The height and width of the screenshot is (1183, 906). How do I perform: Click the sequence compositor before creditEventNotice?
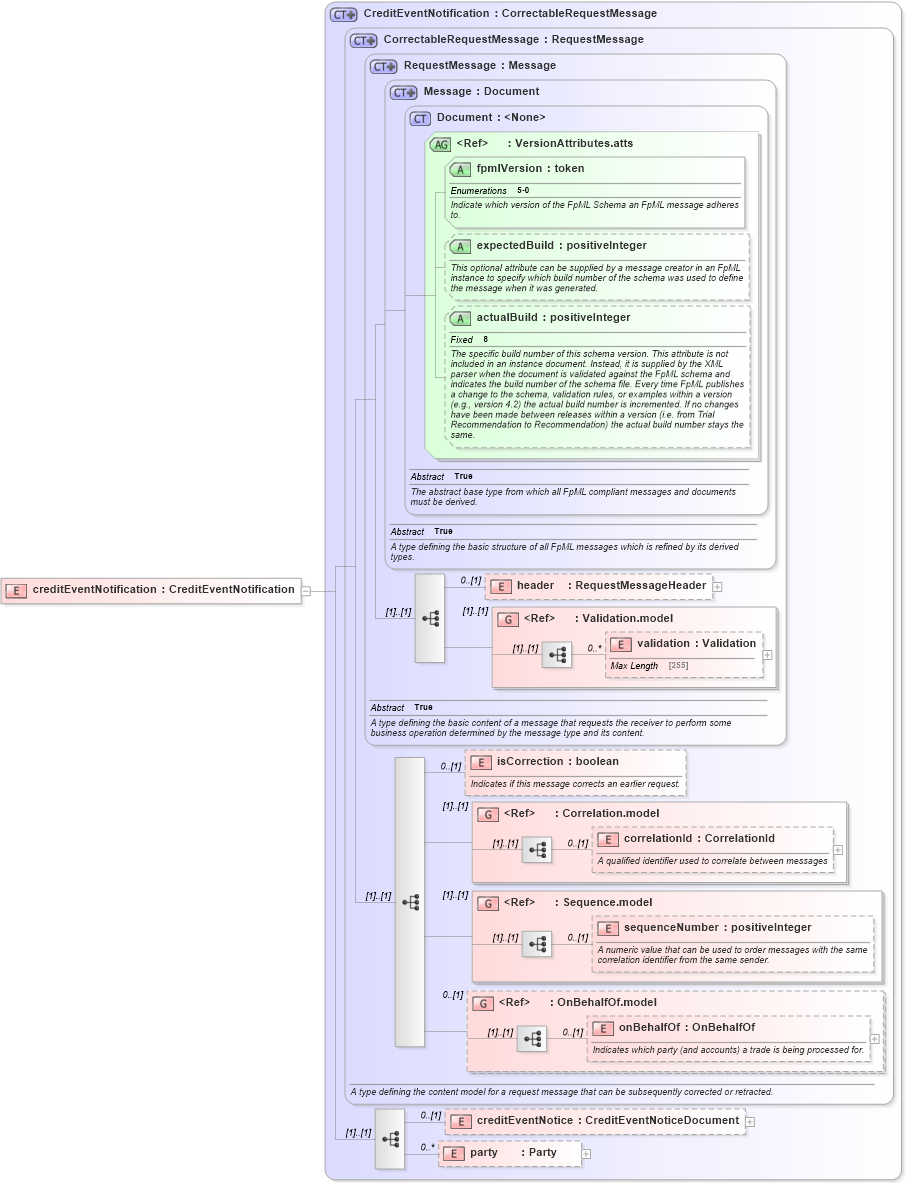click(390, 1139)
